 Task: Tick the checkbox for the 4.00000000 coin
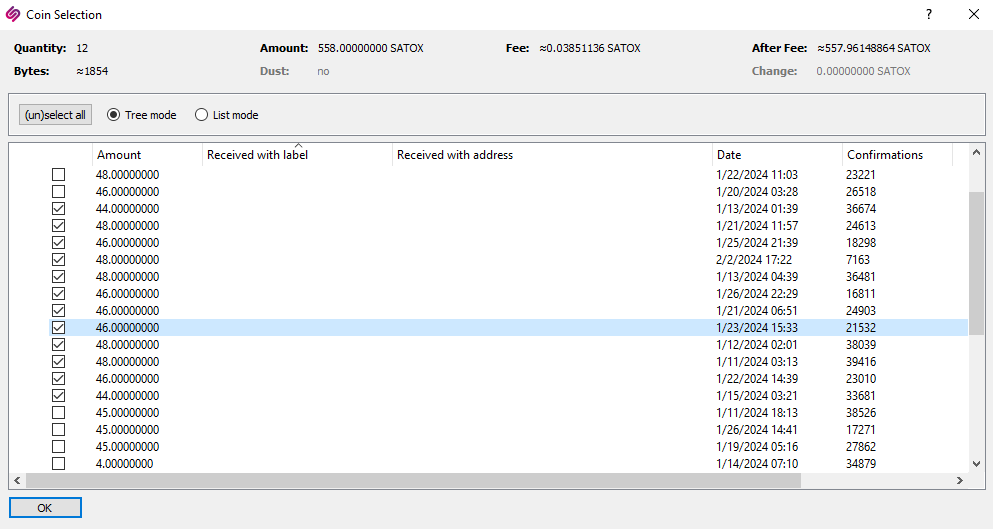pos(58,464)
